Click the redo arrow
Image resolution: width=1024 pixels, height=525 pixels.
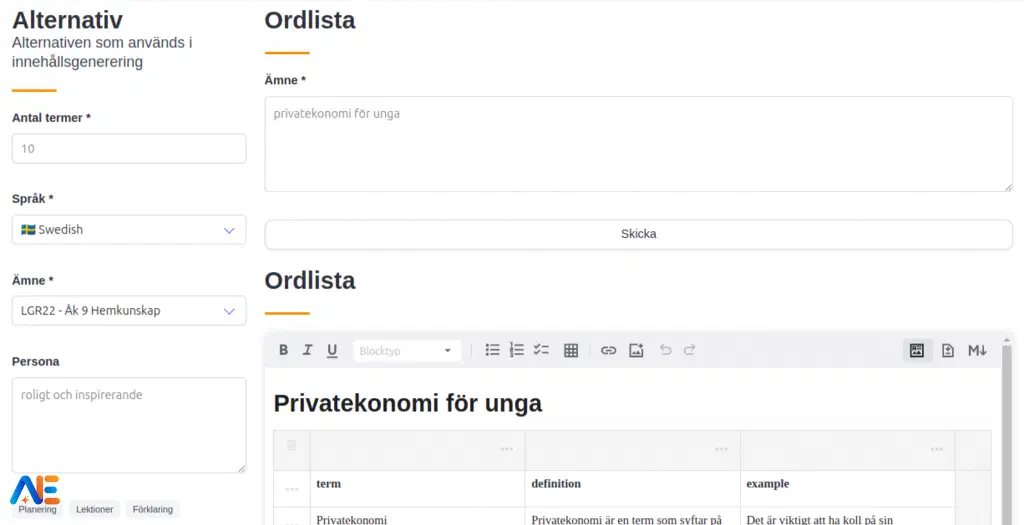(690, 350)
